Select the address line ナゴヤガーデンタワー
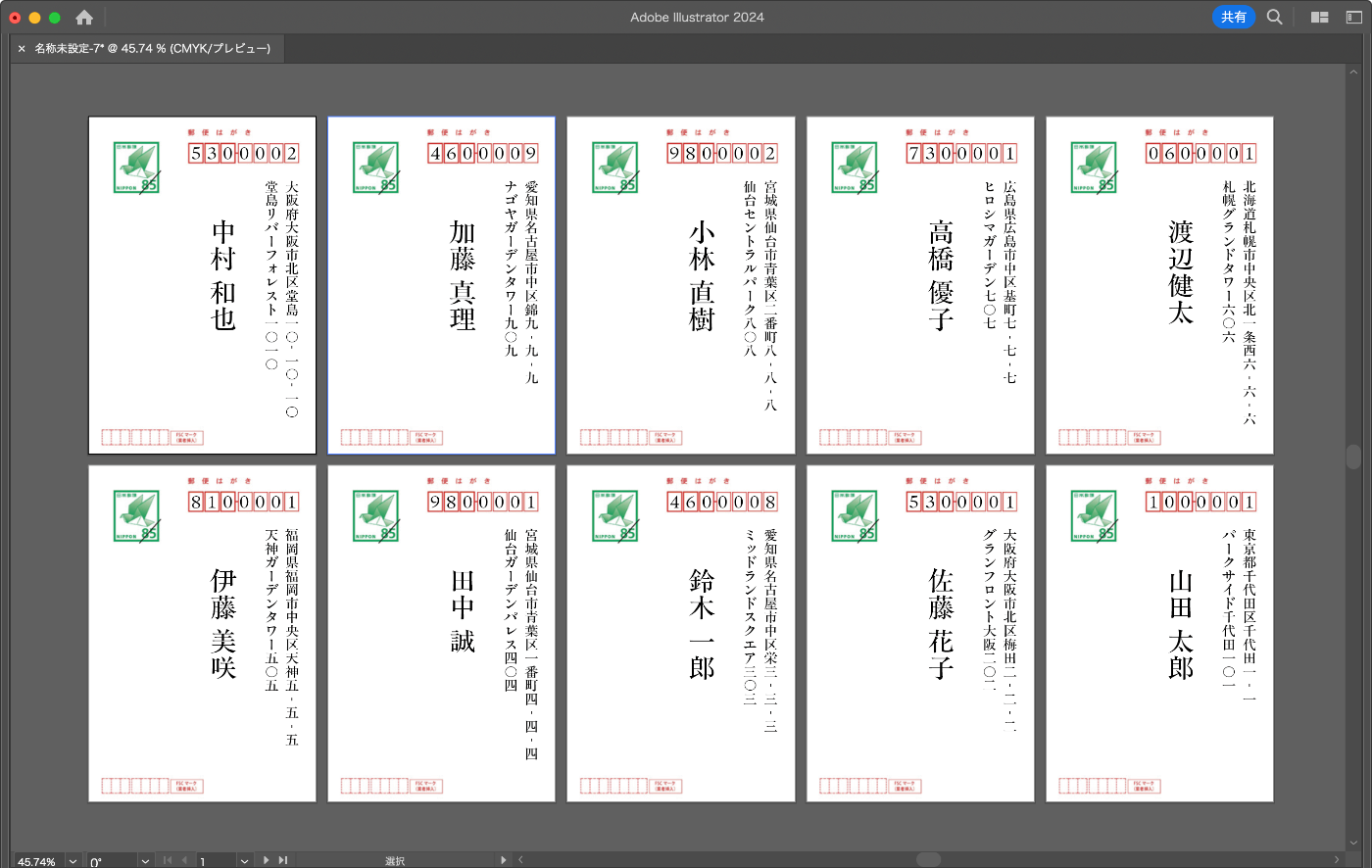1372x868 pixels. click(511, 248)
